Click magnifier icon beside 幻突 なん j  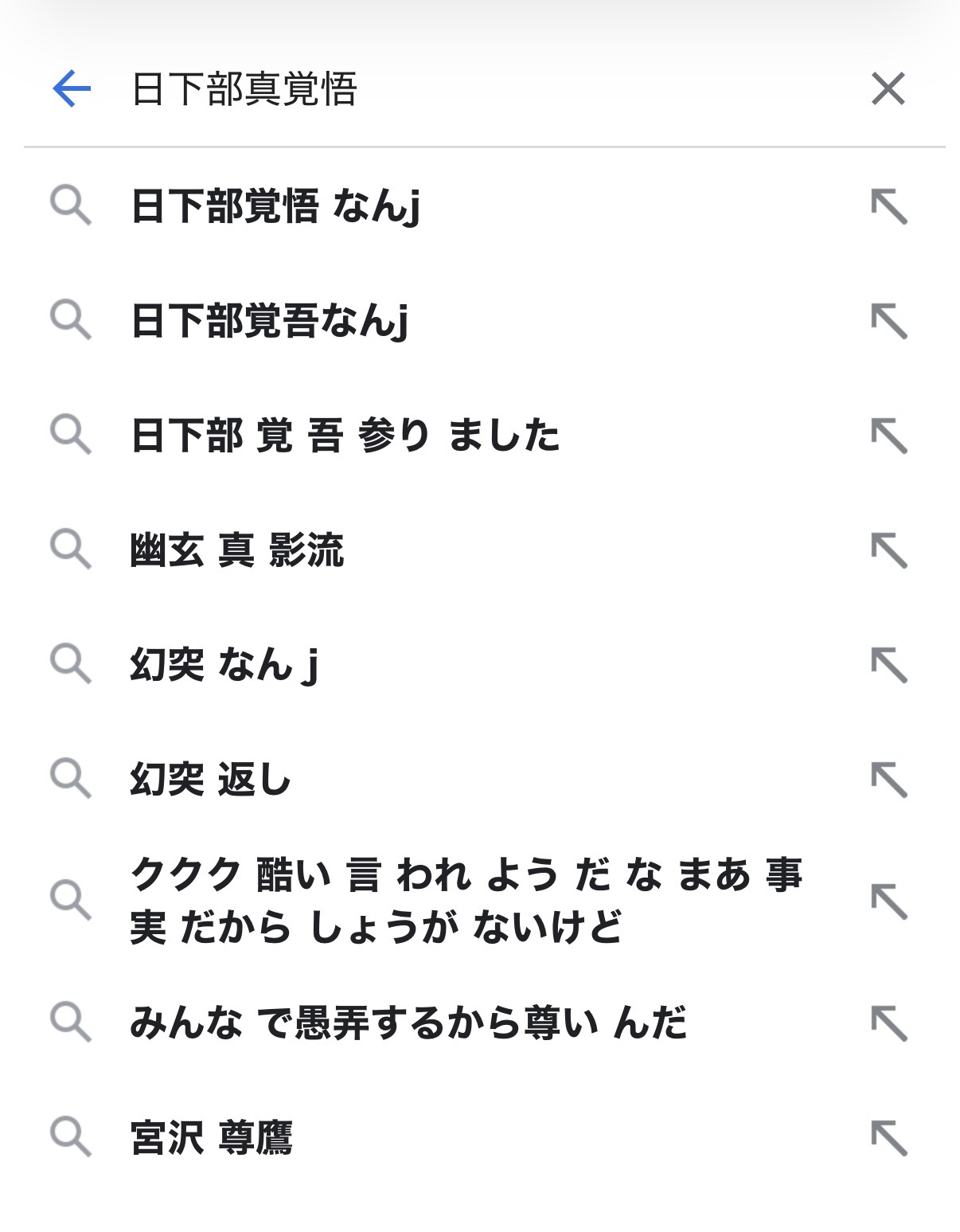71,663
